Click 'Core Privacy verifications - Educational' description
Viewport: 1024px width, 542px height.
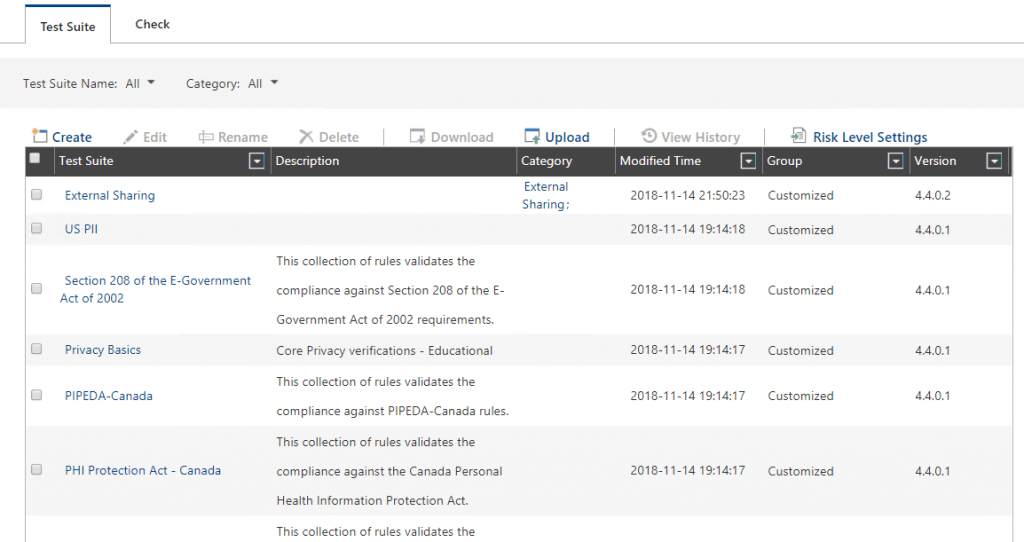(385, 351)
